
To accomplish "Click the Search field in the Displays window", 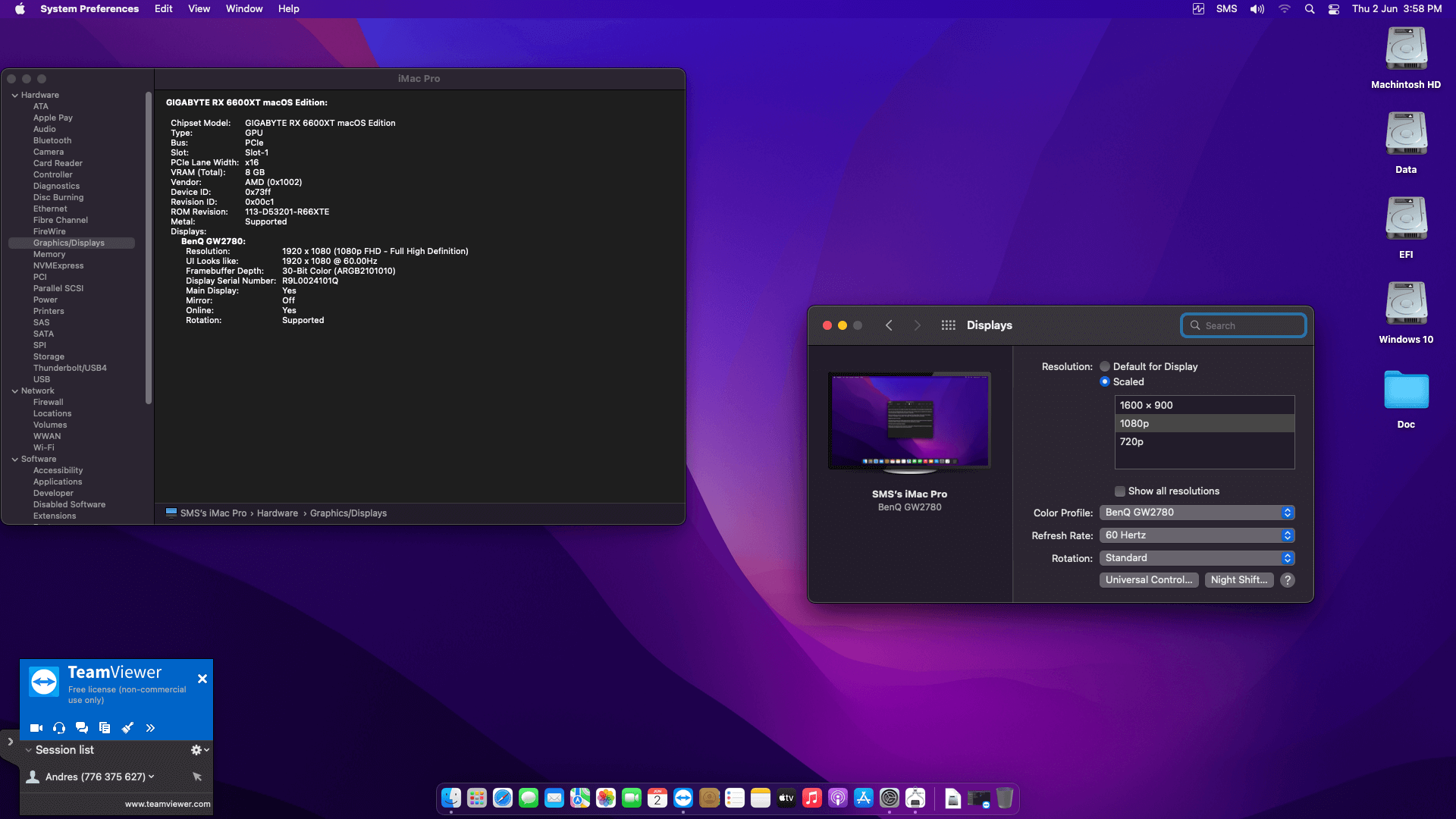I will [1242, 325].
